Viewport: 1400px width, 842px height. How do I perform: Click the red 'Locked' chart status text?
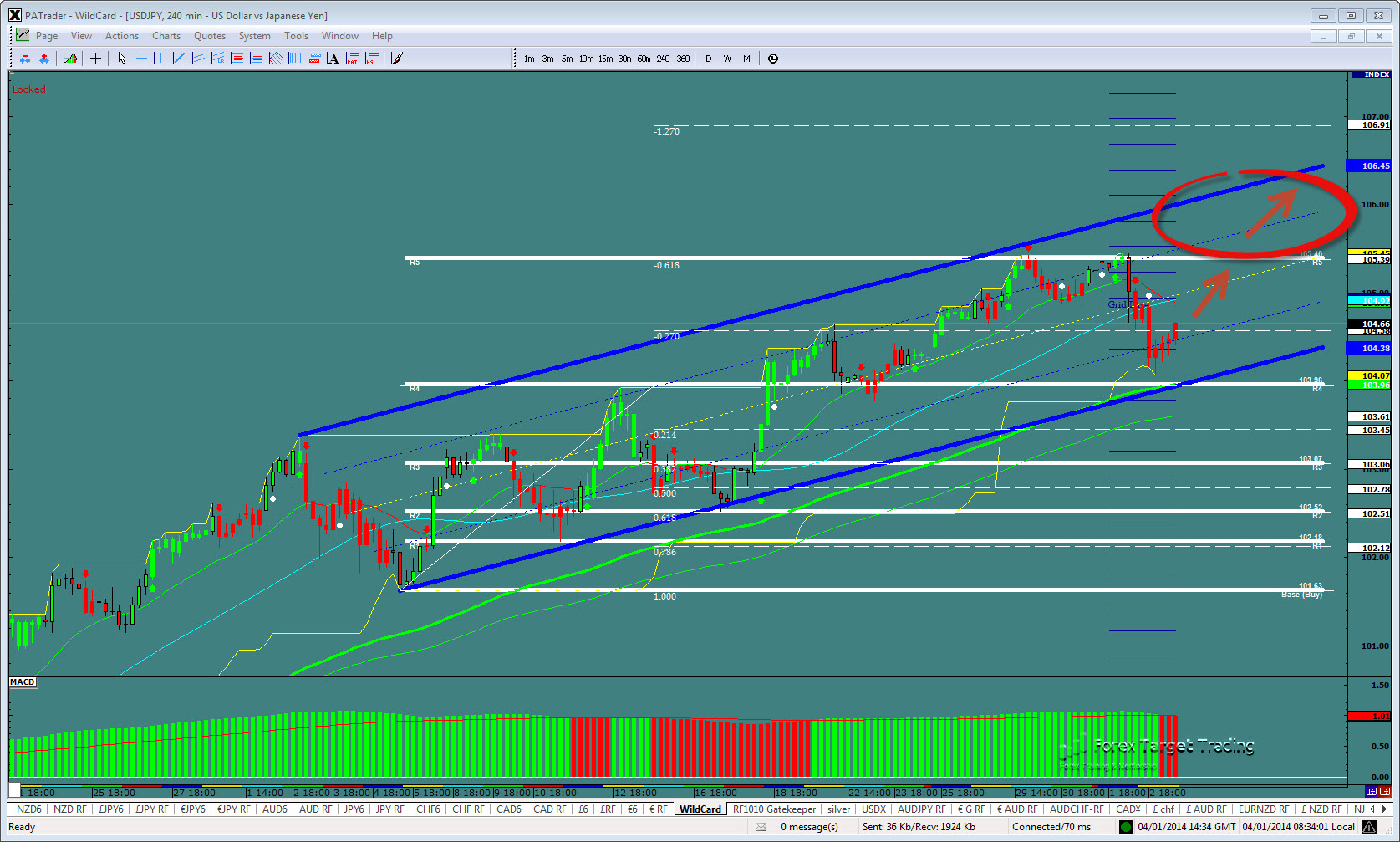pyautogui.click(x=28, y=89)
